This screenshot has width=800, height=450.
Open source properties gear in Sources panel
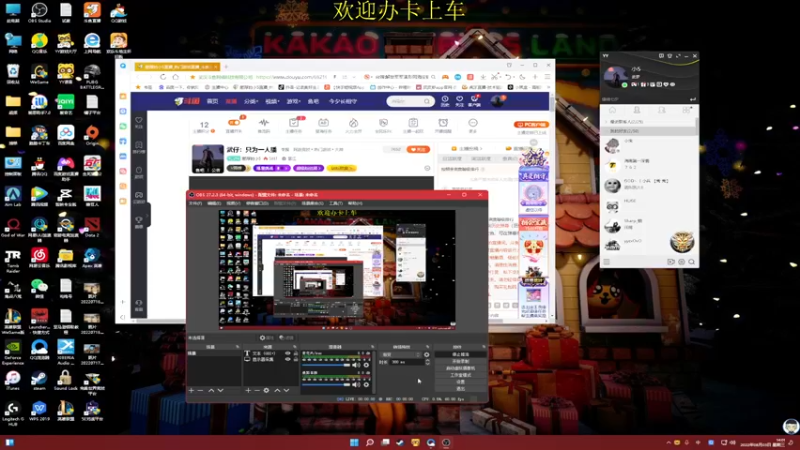(266, 390)
